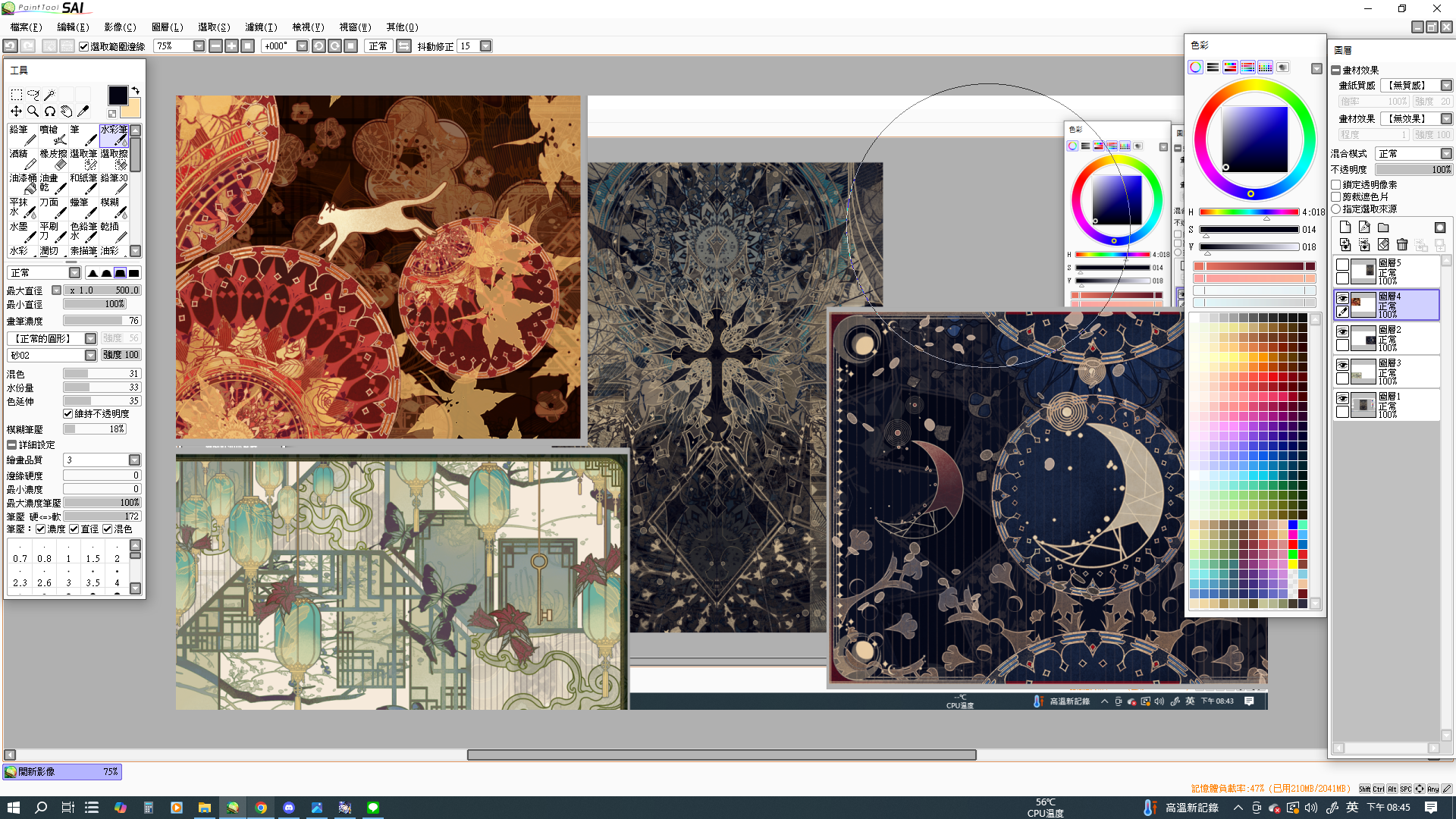Clear layer with eraser icon
The width and height of the screenshot is (1456, 819).
click(x=1383, y=244)
